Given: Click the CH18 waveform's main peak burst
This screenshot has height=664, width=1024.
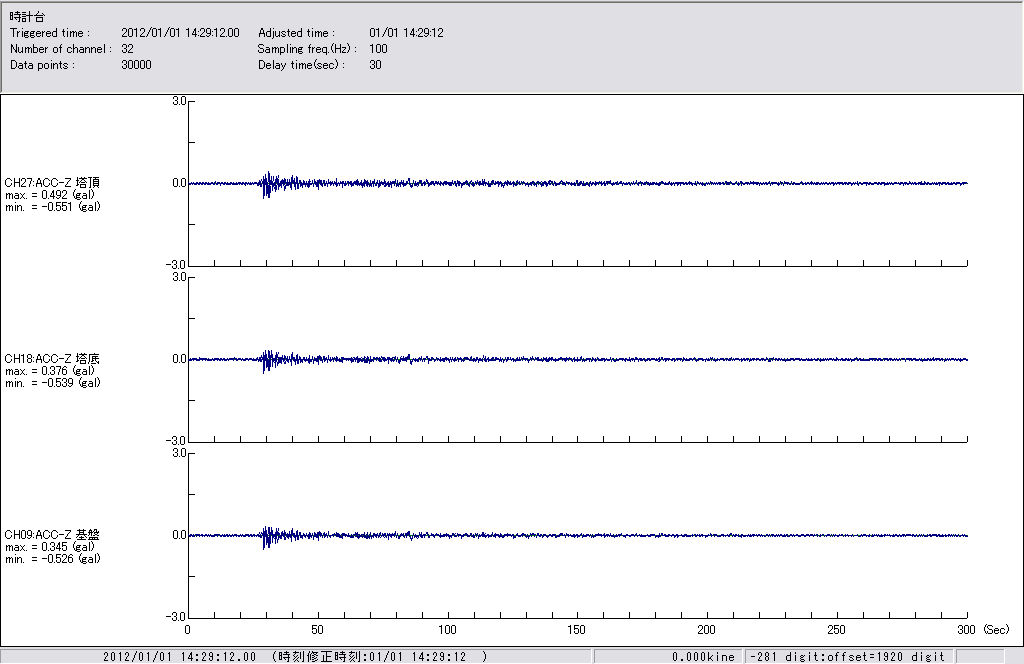Looking at the screenshot, I should [x=267, y=359].
